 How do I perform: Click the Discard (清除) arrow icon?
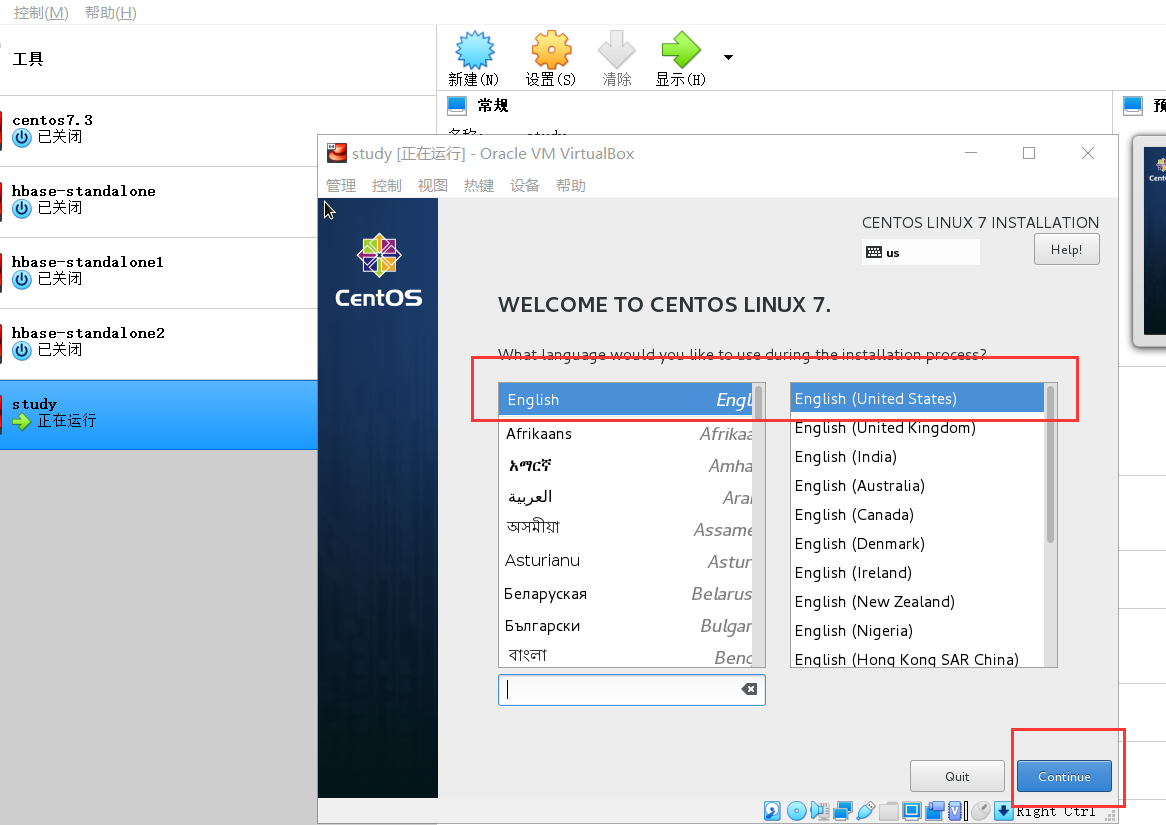tap(616, 50)
